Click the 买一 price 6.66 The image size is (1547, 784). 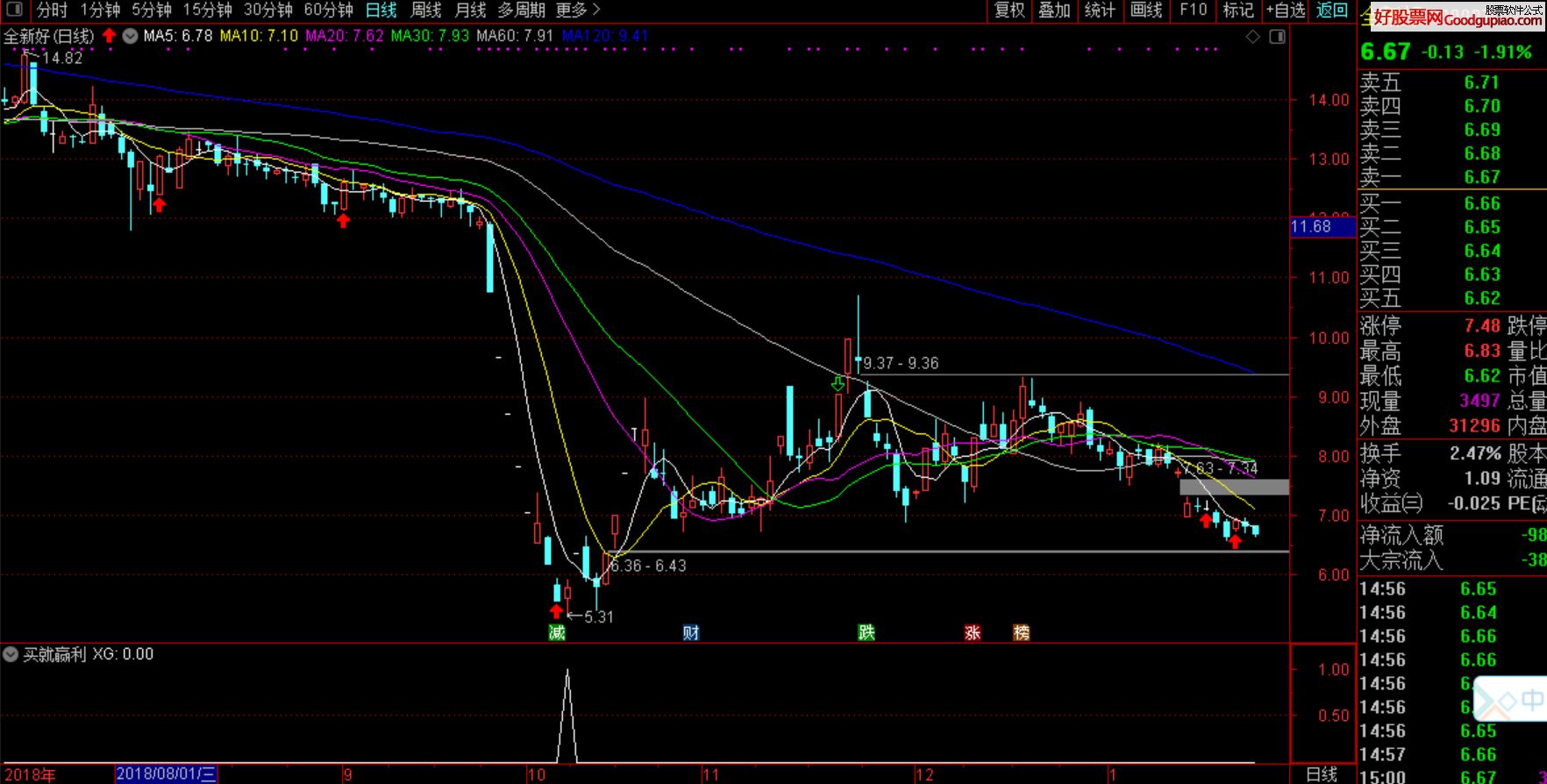click(1482, 203)
